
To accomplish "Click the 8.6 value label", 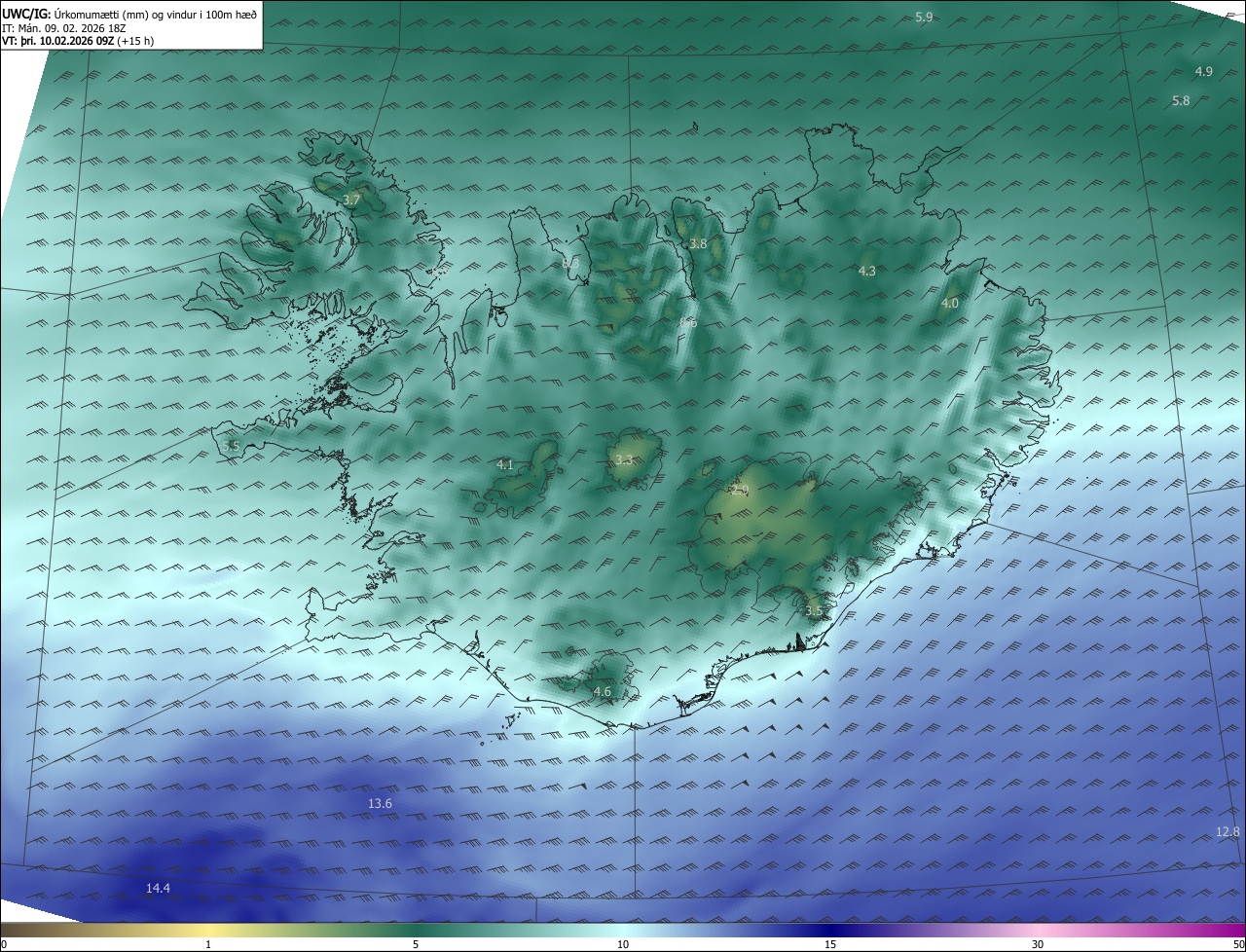I will point(688,322).
